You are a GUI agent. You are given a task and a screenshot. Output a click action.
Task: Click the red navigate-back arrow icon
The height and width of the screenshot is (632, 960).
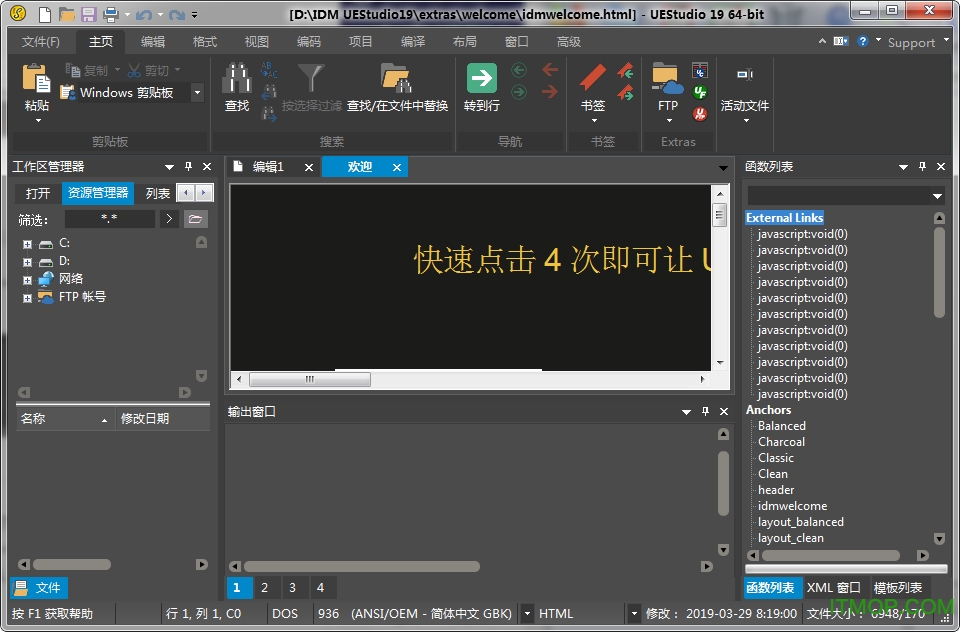click(550, 70)
